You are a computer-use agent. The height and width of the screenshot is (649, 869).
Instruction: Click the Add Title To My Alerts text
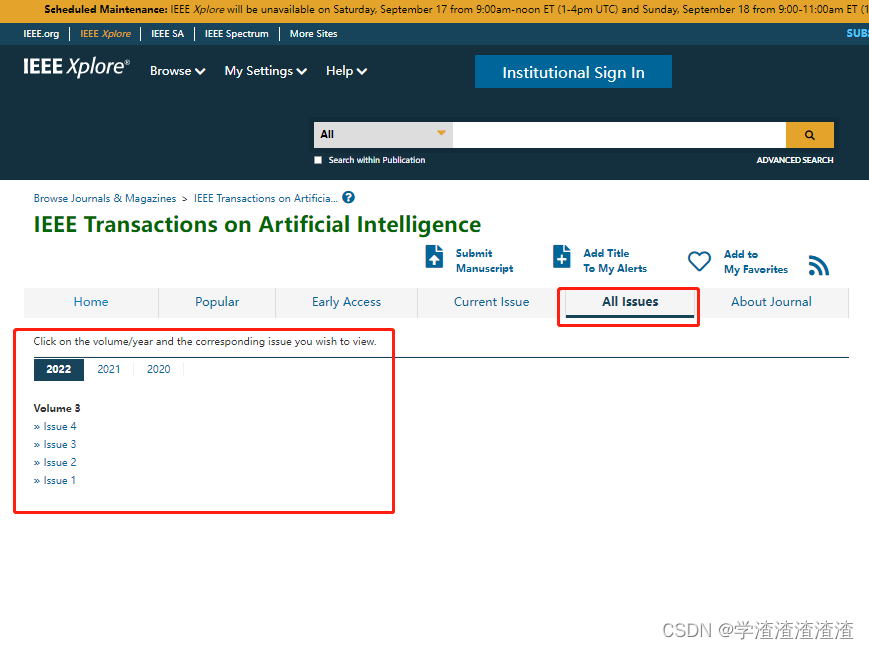[x=615, y=261]
